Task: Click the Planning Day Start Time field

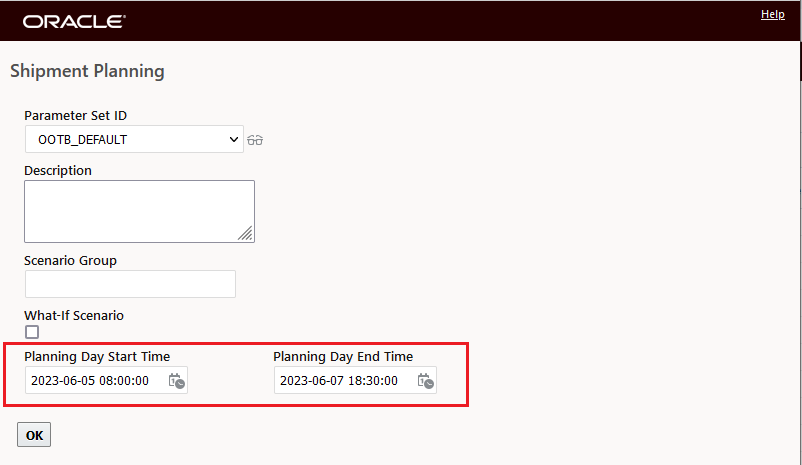Action: (95, 380)
